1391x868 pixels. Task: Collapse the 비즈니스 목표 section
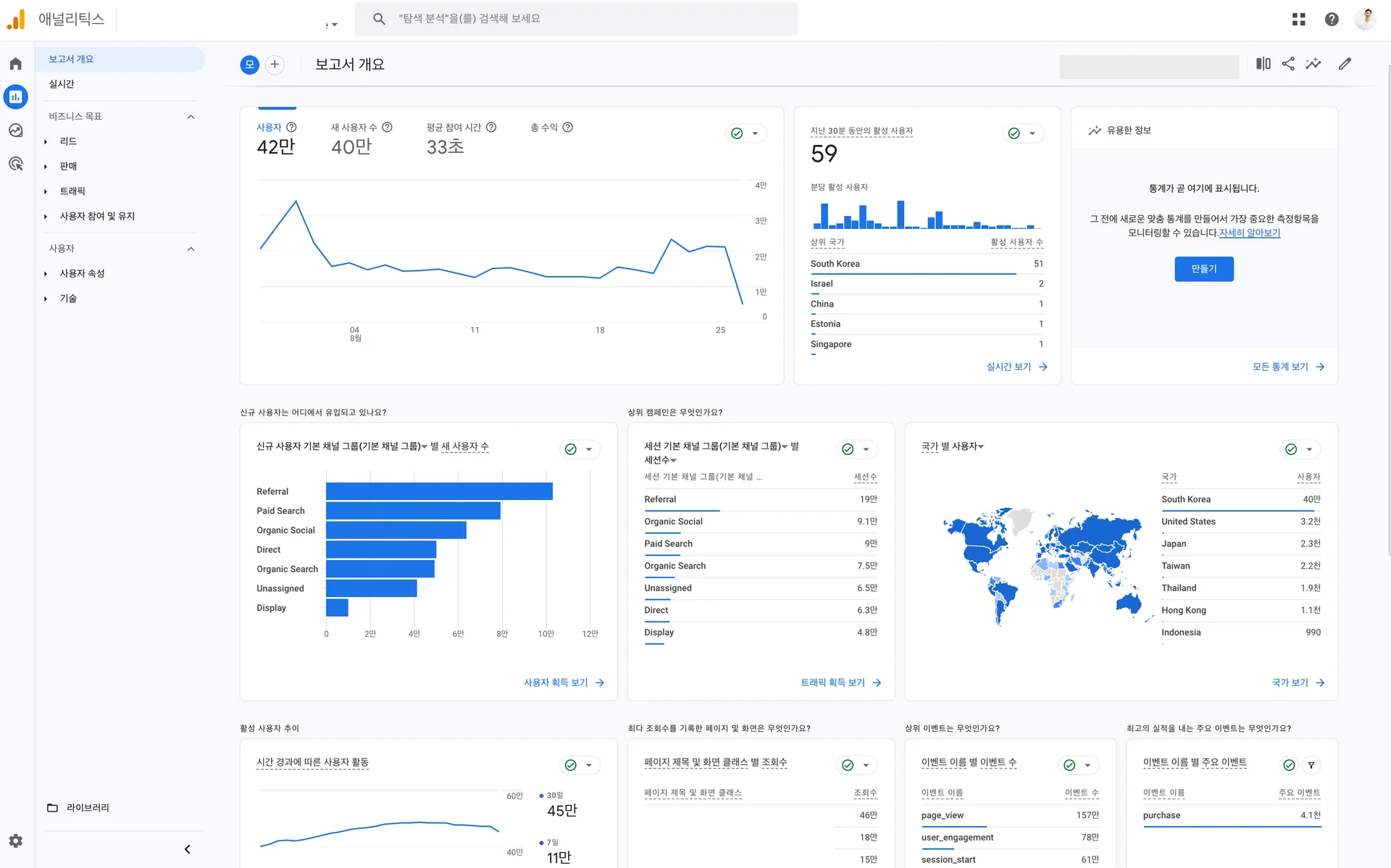pyautogui.click(x=191, y=117)
